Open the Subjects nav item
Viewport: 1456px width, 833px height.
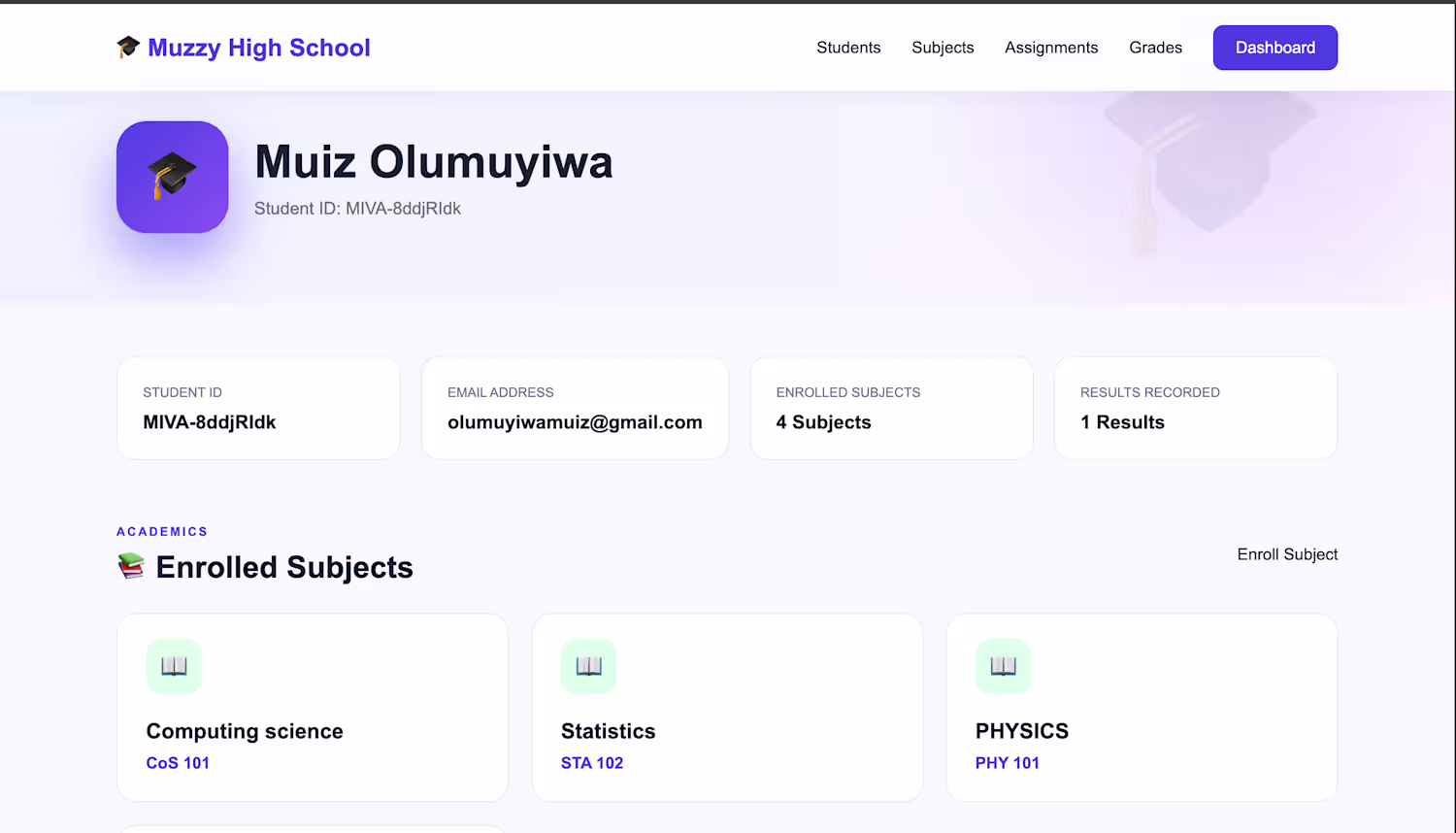[943, 48]
